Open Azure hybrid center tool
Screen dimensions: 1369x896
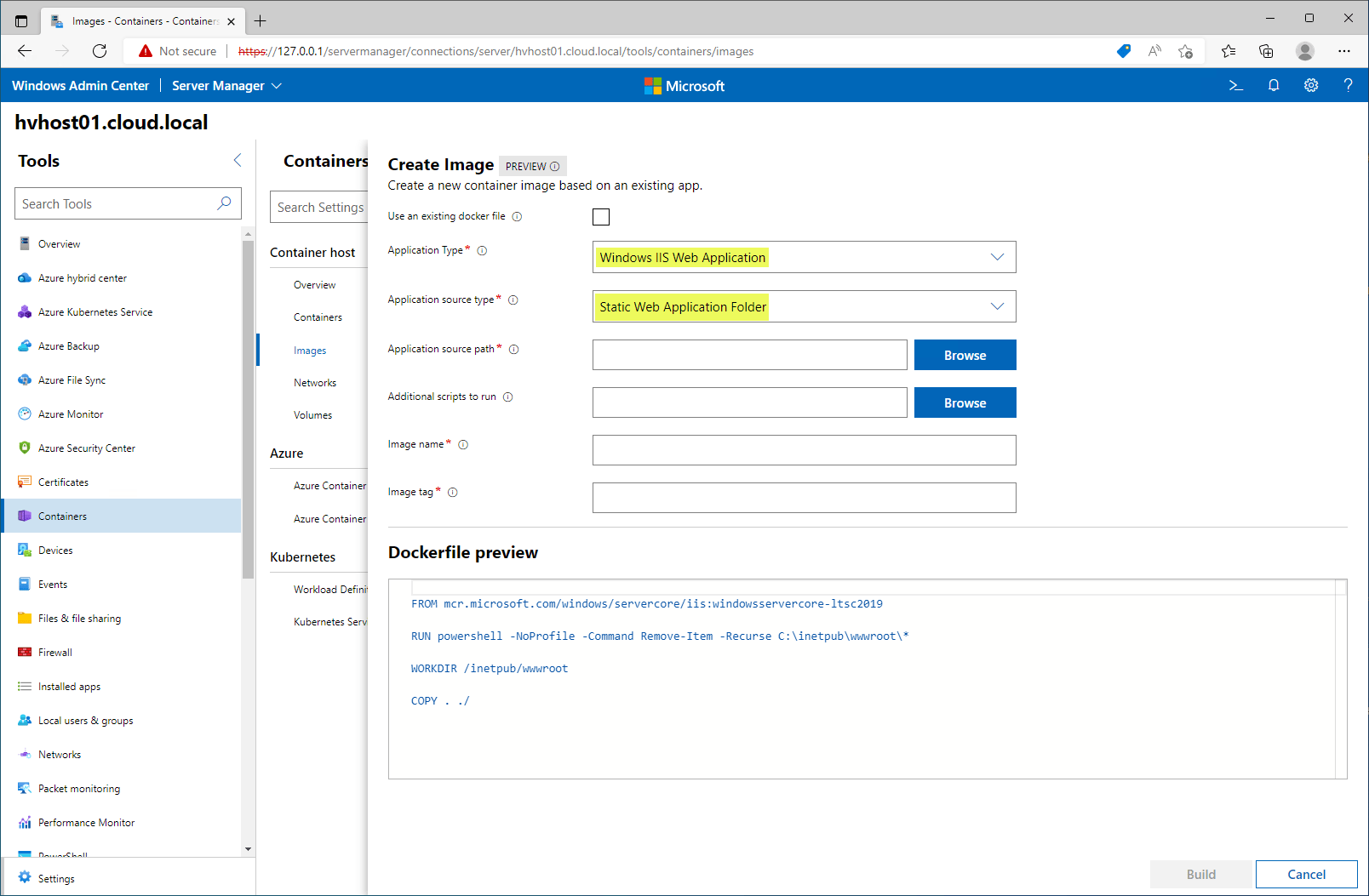83,278
